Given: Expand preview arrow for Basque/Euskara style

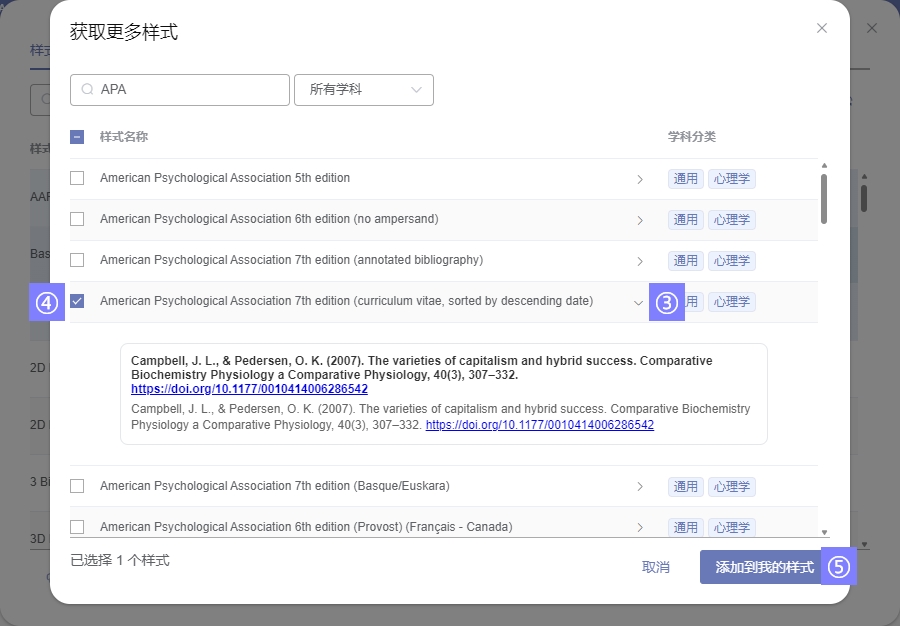Looking at the screenshot, I should [640, 487].
